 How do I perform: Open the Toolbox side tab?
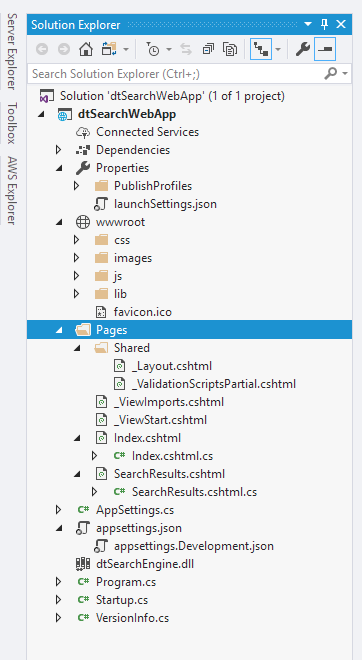pyautogui.click(x=12, y=122)
